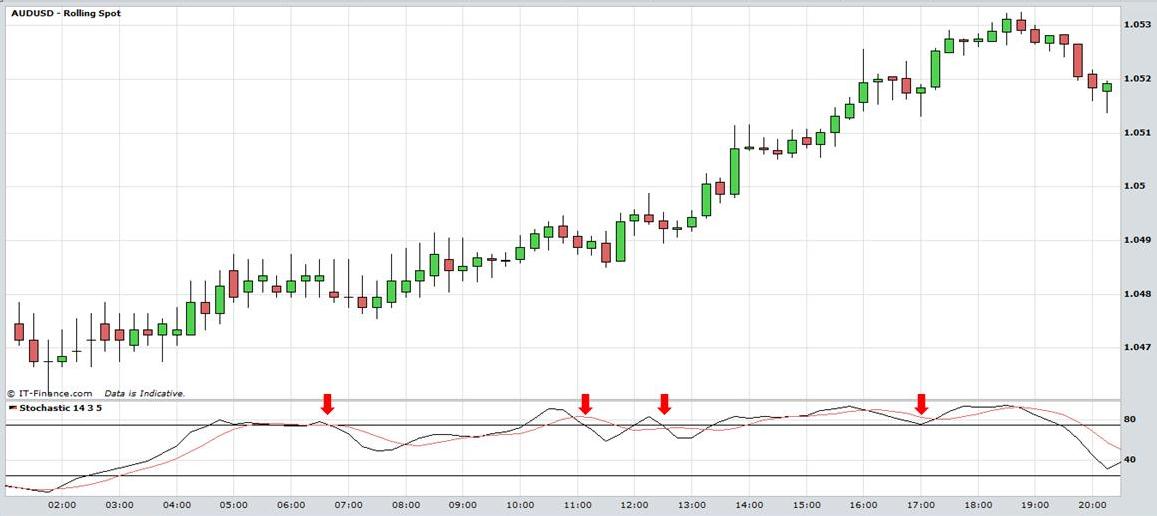Click the 80 level on stochastic axis
The image size is (1157, 516).
click(1129, 419)
